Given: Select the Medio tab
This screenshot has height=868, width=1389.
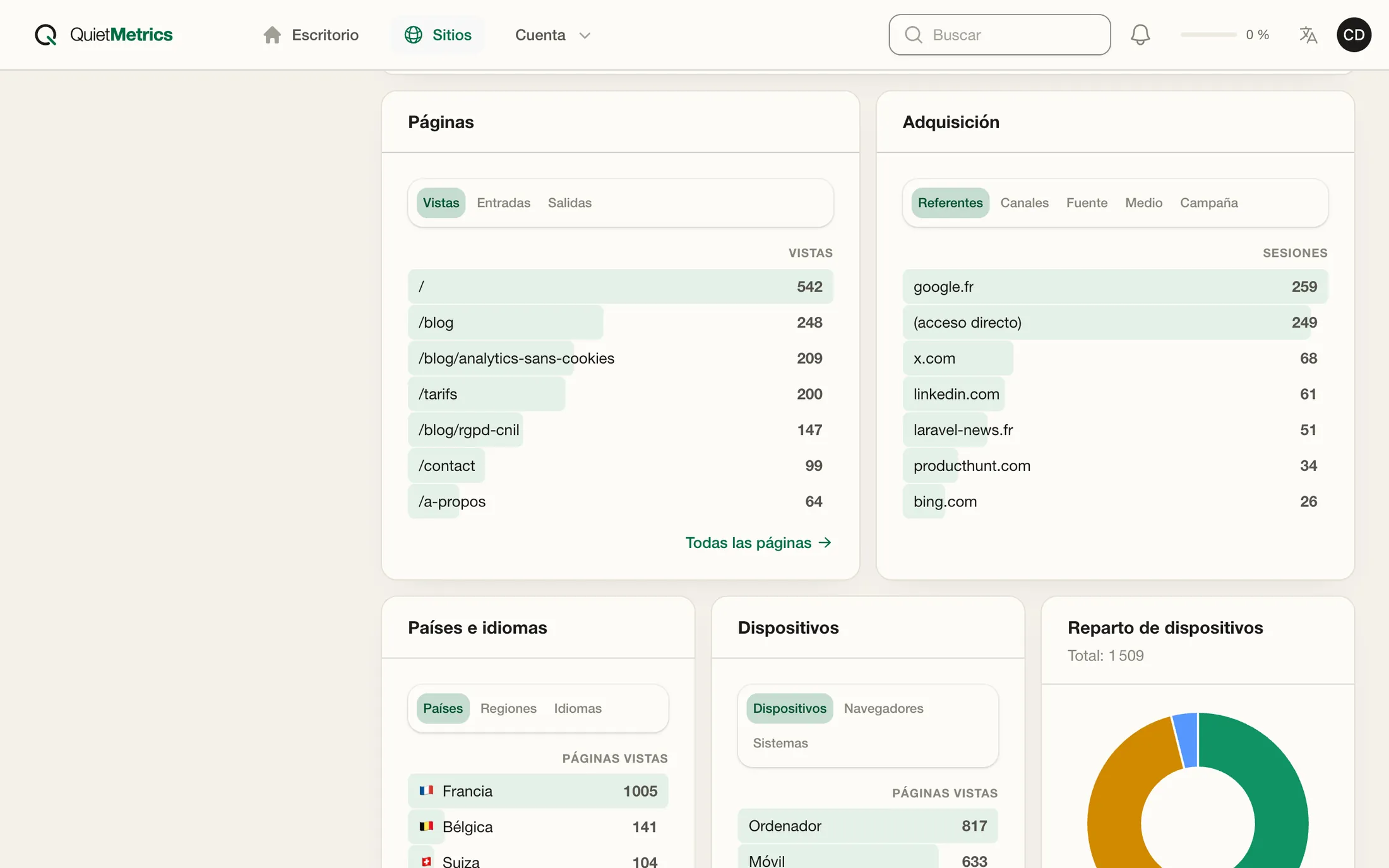Looking at the screenshot, I should [x=1143, y=203].
